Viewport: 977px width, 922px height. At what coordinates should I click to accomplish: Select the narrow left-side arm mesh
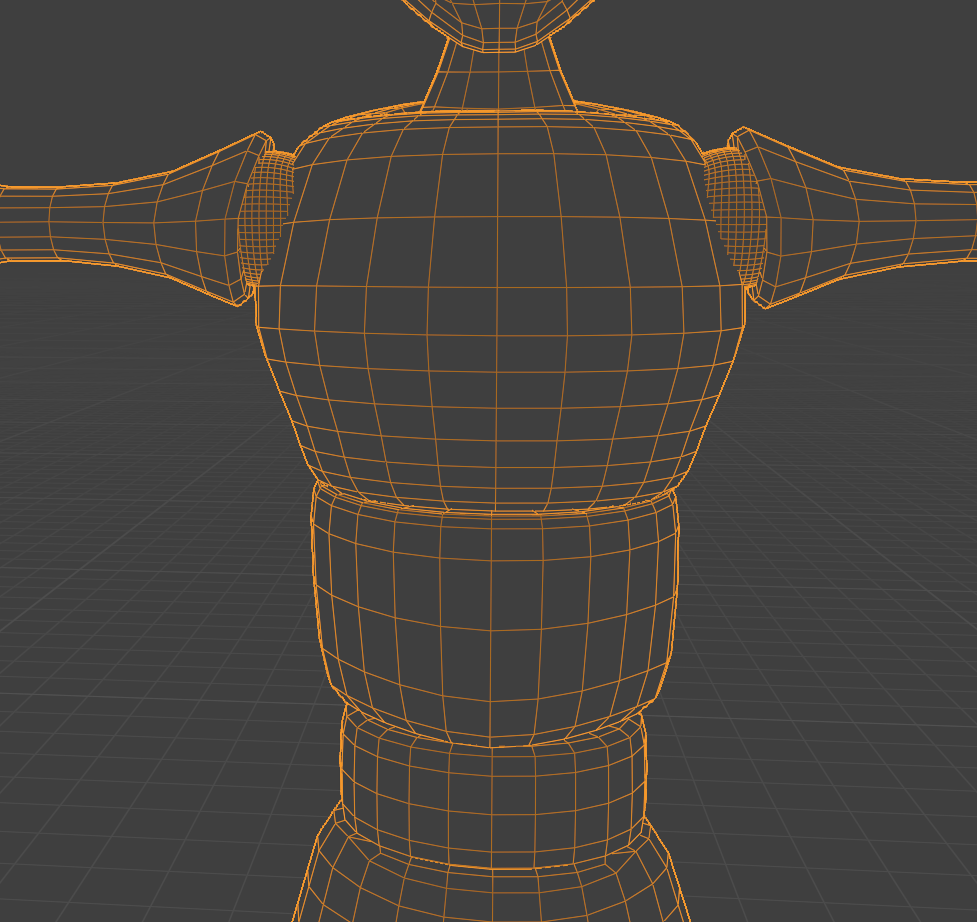click(x=60, y=222)
